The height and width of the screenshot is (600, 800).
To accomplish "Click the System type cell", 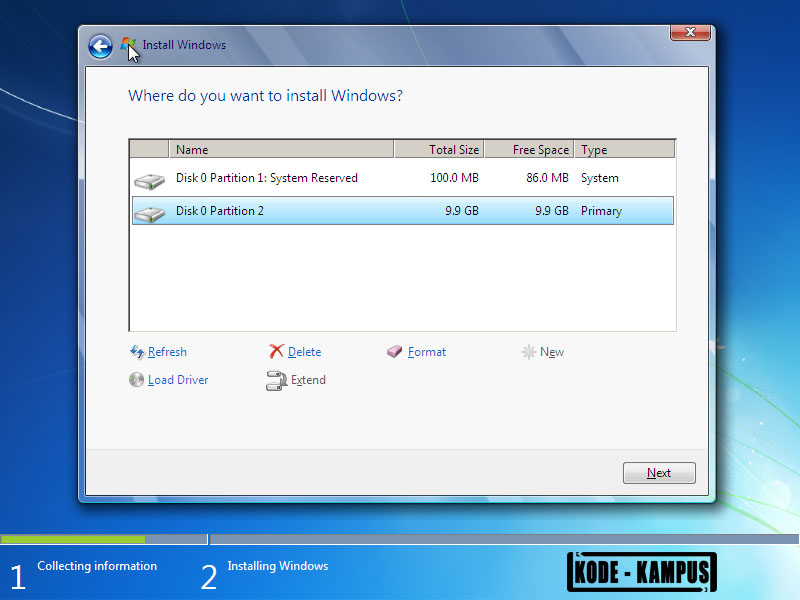I will point(599,178).
